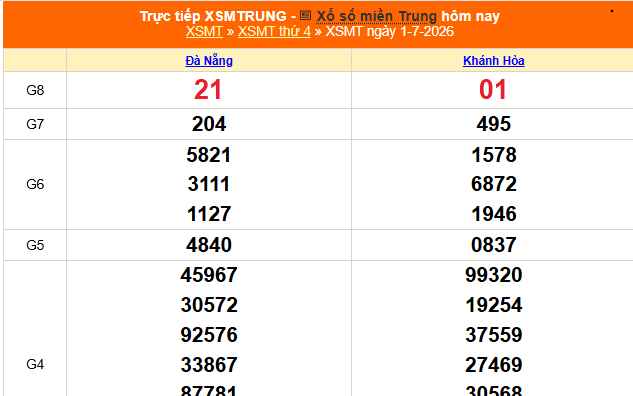Click Đà Nẵng G7 result 204
The height and width of the screenshot is (396, 633).
coord(209,124)
